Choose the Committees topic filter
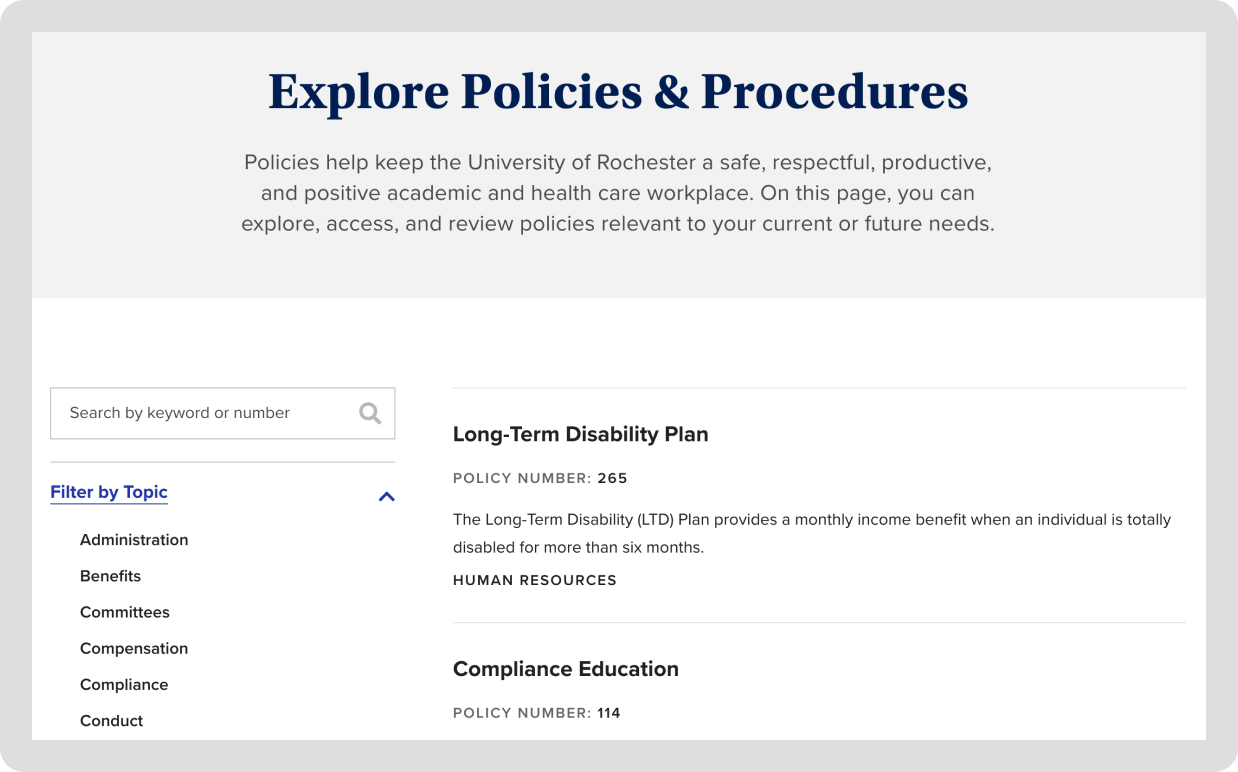The image size is (1238, 772). tap(125, 612)
